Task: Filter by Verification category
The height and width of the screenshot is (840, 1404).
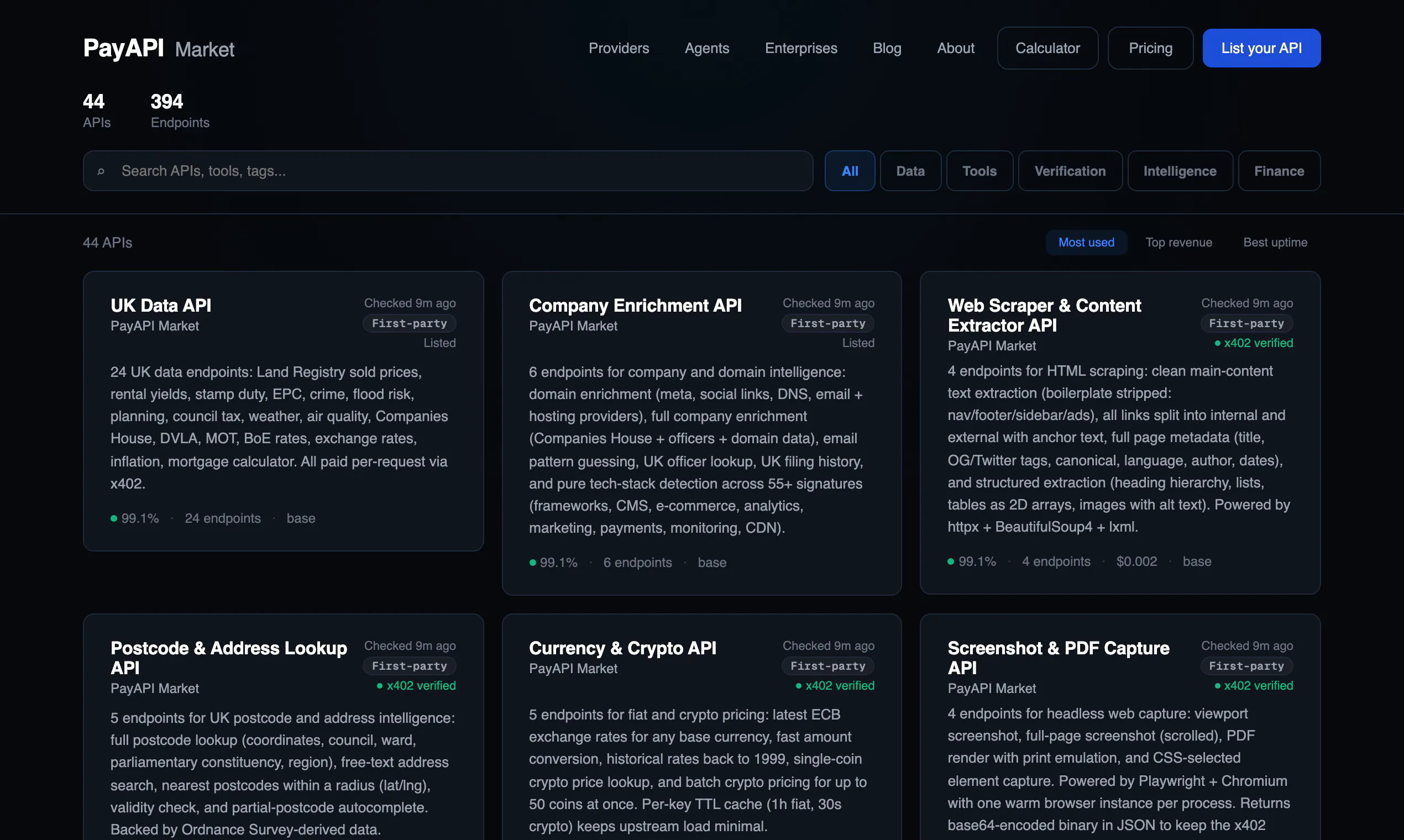Action: (1070, 171)
